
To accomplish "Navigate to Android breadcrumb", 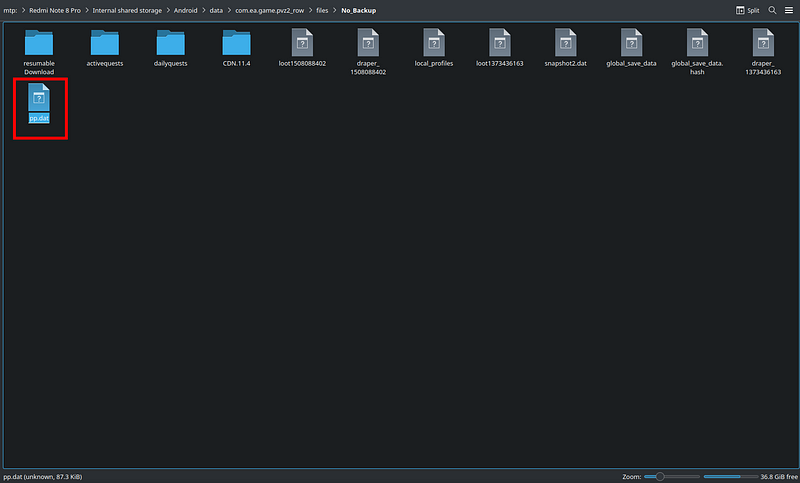I will tap(186, 10).
